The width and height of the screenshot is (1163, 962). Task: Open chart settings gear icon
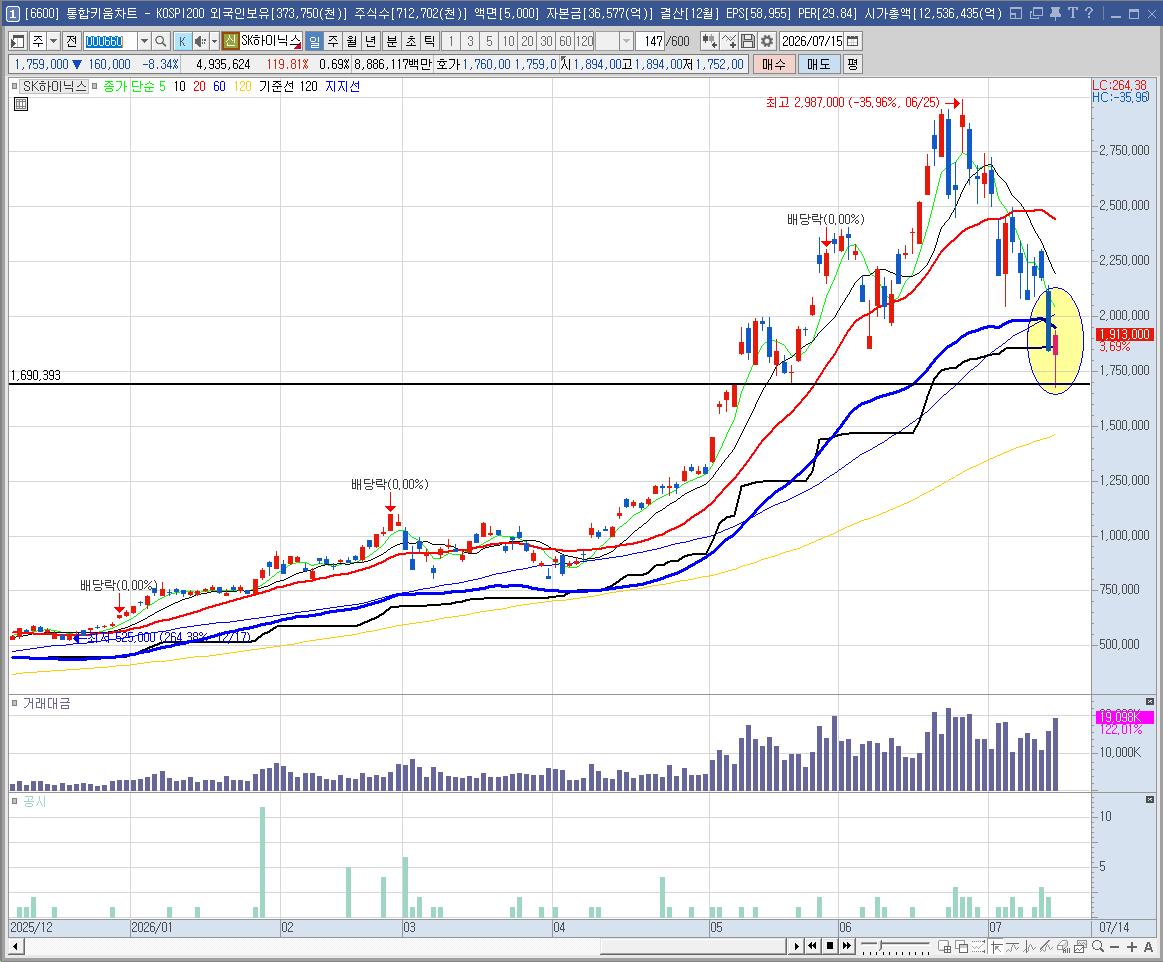[x=767, y=42]
